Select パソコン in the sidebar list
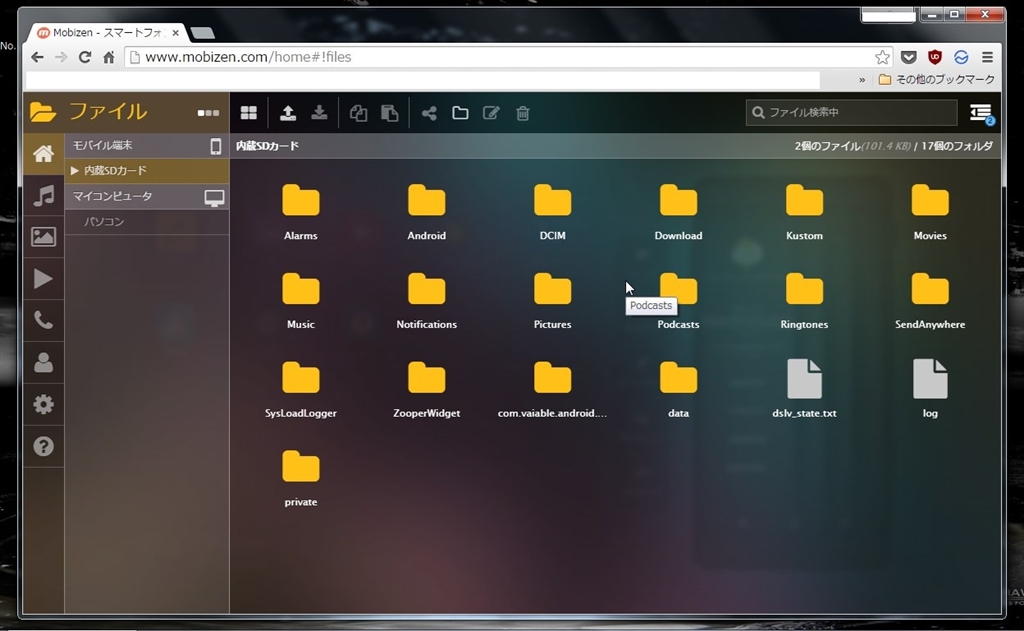1024x631 pixels. (104, 222)
